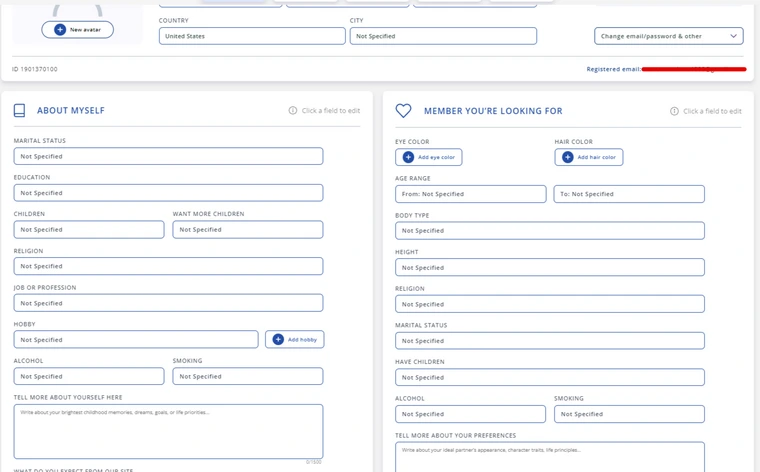This screenshot has height=472, width=760.
Task: Click the Tell More About Yourself text area
Action: click(x=168, y=432)
